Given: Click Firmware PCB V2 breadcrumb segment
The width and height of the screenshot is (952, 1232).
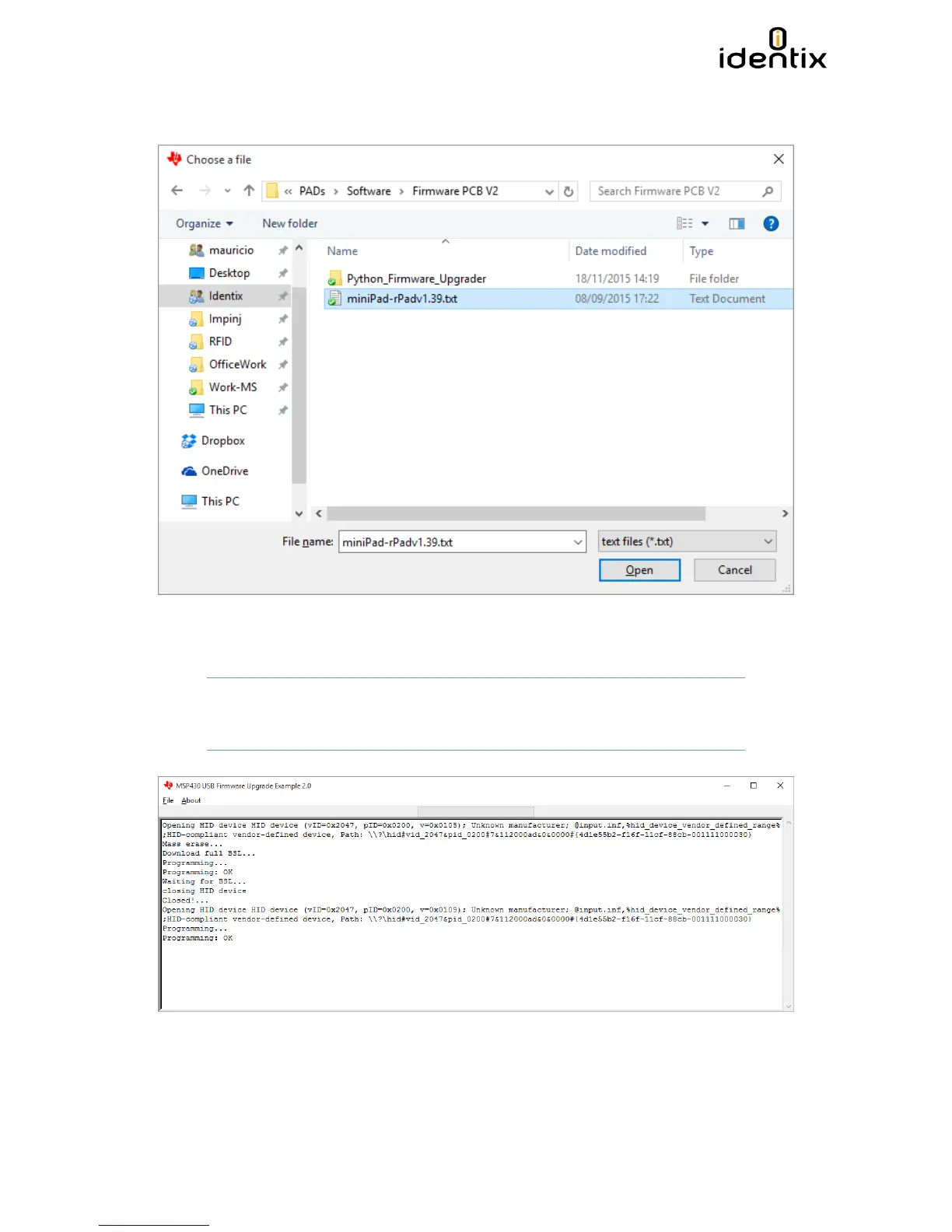Looking at the screenshot, I should click(455, 191).
